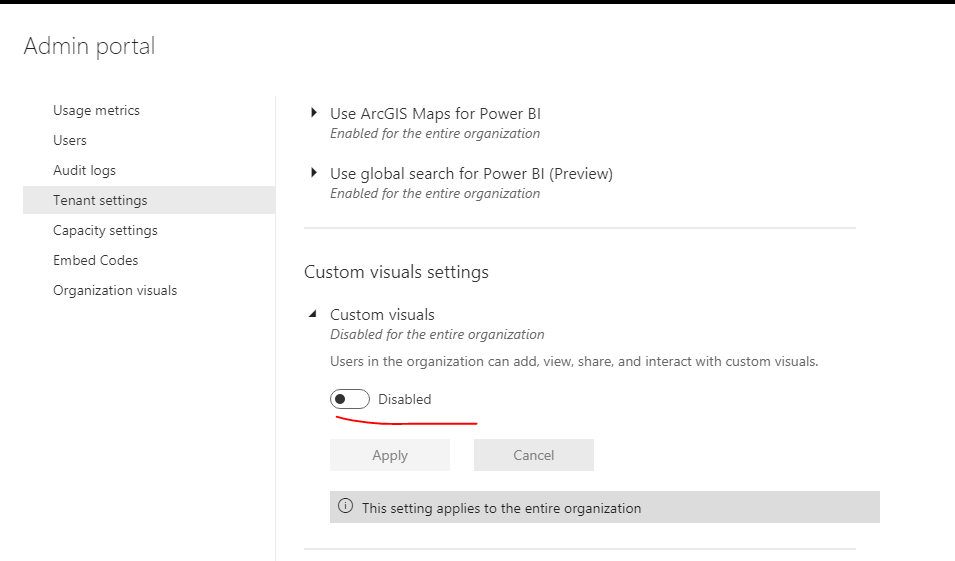Click the custom visuals description sentence

(x=574, y=361)
